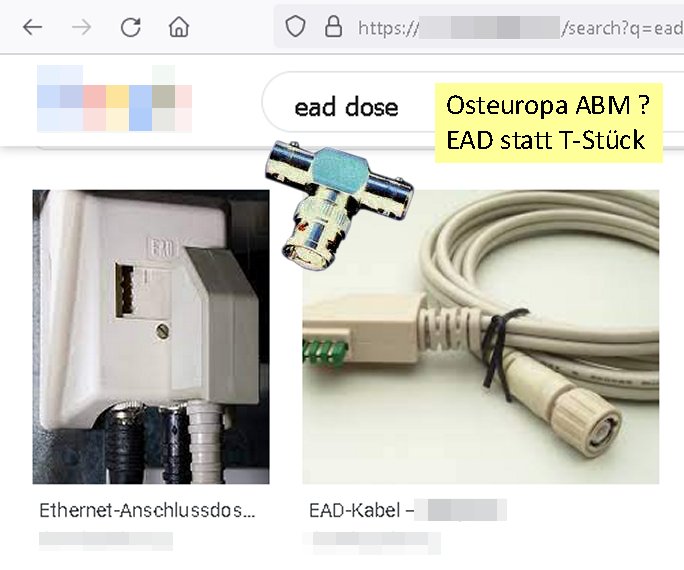Reload the current page
This screenshot has height=570, width=684.
pyautogui.click(x=130, y=27)
